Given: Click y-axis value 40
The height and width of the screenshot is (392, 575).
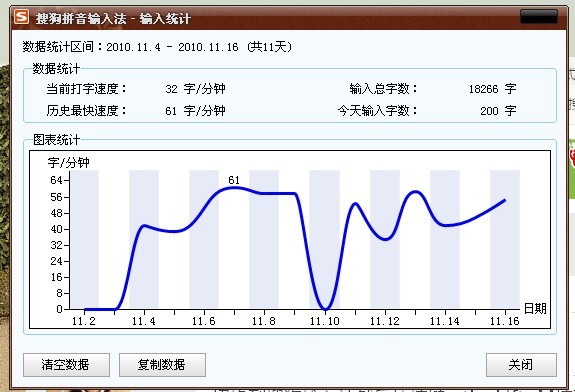Looking at the screenshot, I should click(56, 229).
